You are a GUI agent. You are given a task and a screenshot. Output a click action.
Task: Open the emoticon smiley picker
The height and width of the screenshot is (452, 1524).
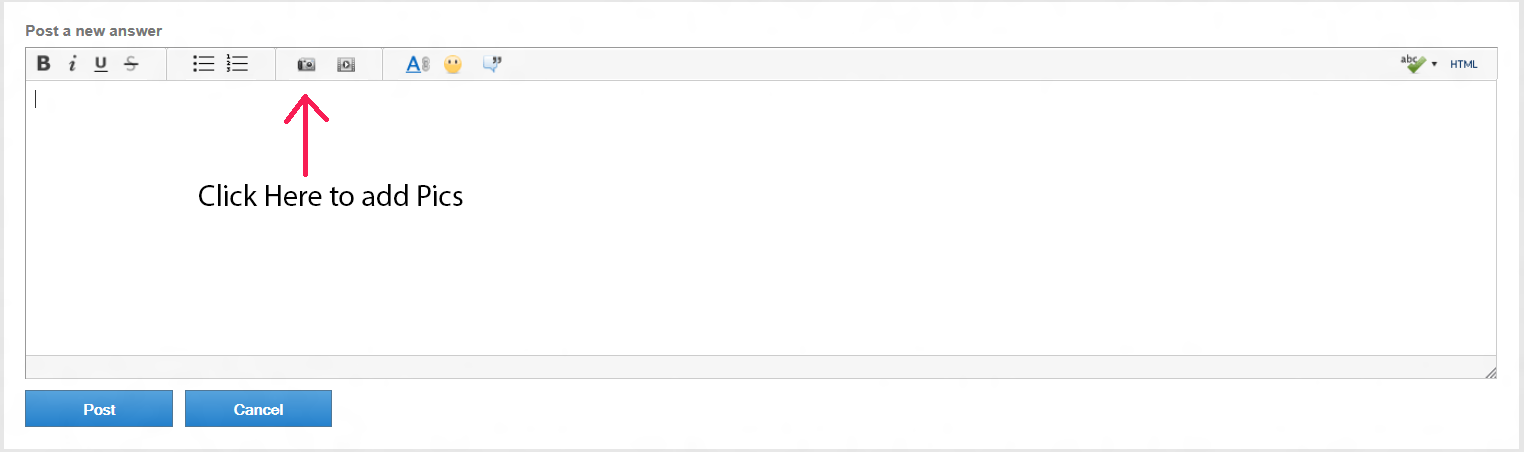click(x=453, y=64)
